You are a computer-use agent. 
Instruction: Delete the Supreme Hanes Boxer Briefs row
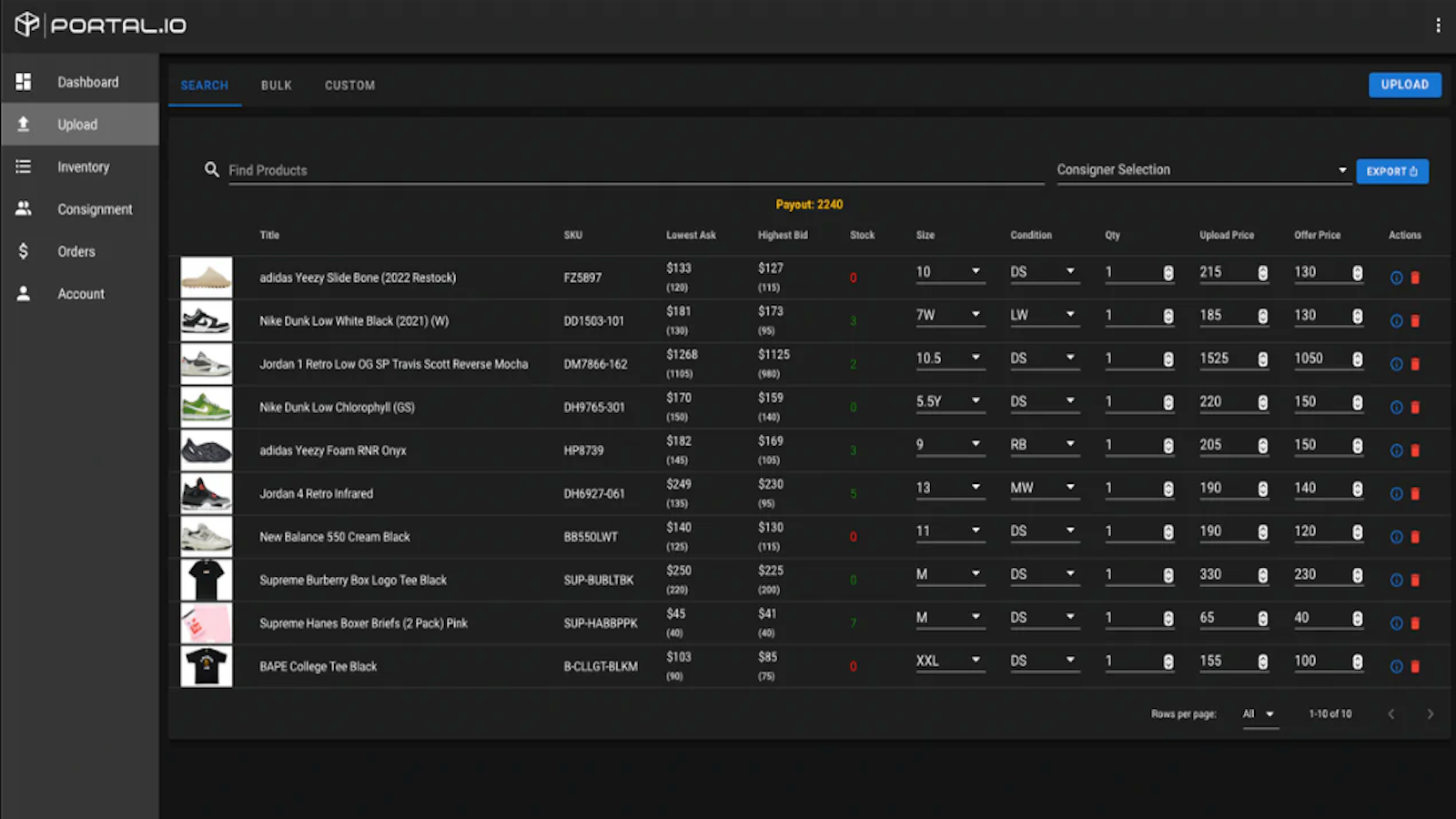(1415, 623)
